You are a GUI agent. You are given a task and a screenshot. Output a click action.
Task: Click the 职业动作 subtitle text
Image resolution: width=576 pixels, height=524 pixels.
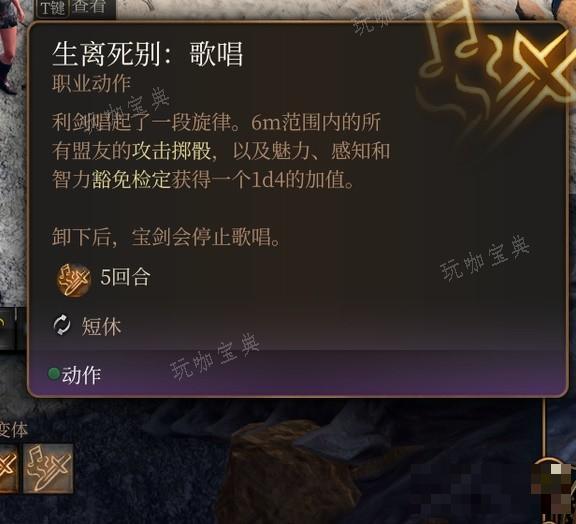(91, 83)
